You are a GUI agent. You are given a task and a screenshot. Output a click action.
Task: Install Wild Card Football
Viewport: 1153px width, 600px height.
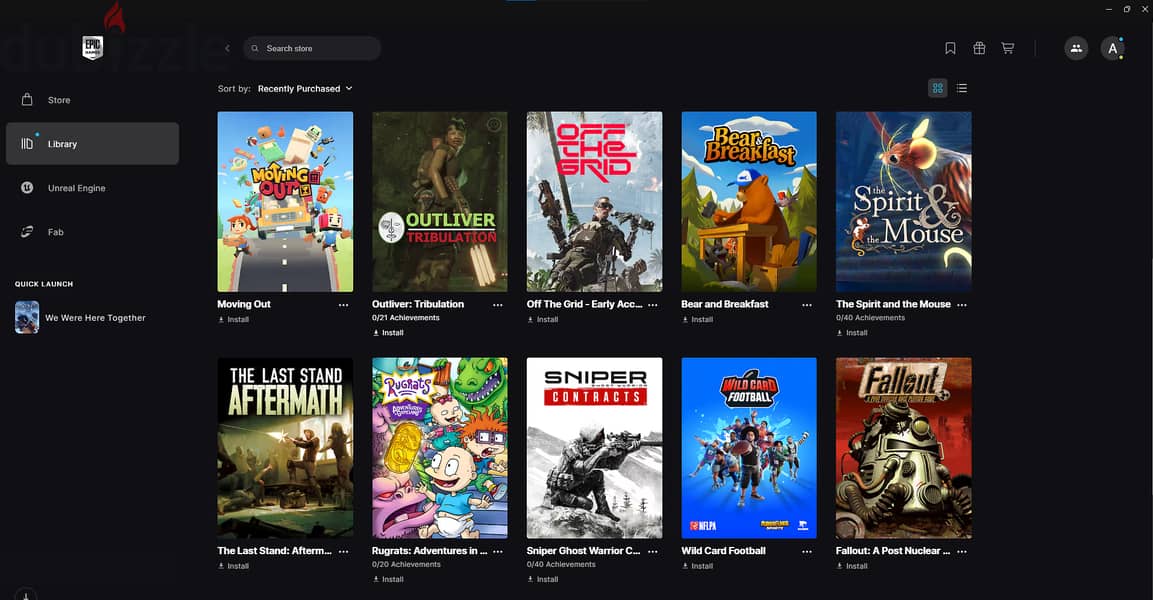point(698,566)
